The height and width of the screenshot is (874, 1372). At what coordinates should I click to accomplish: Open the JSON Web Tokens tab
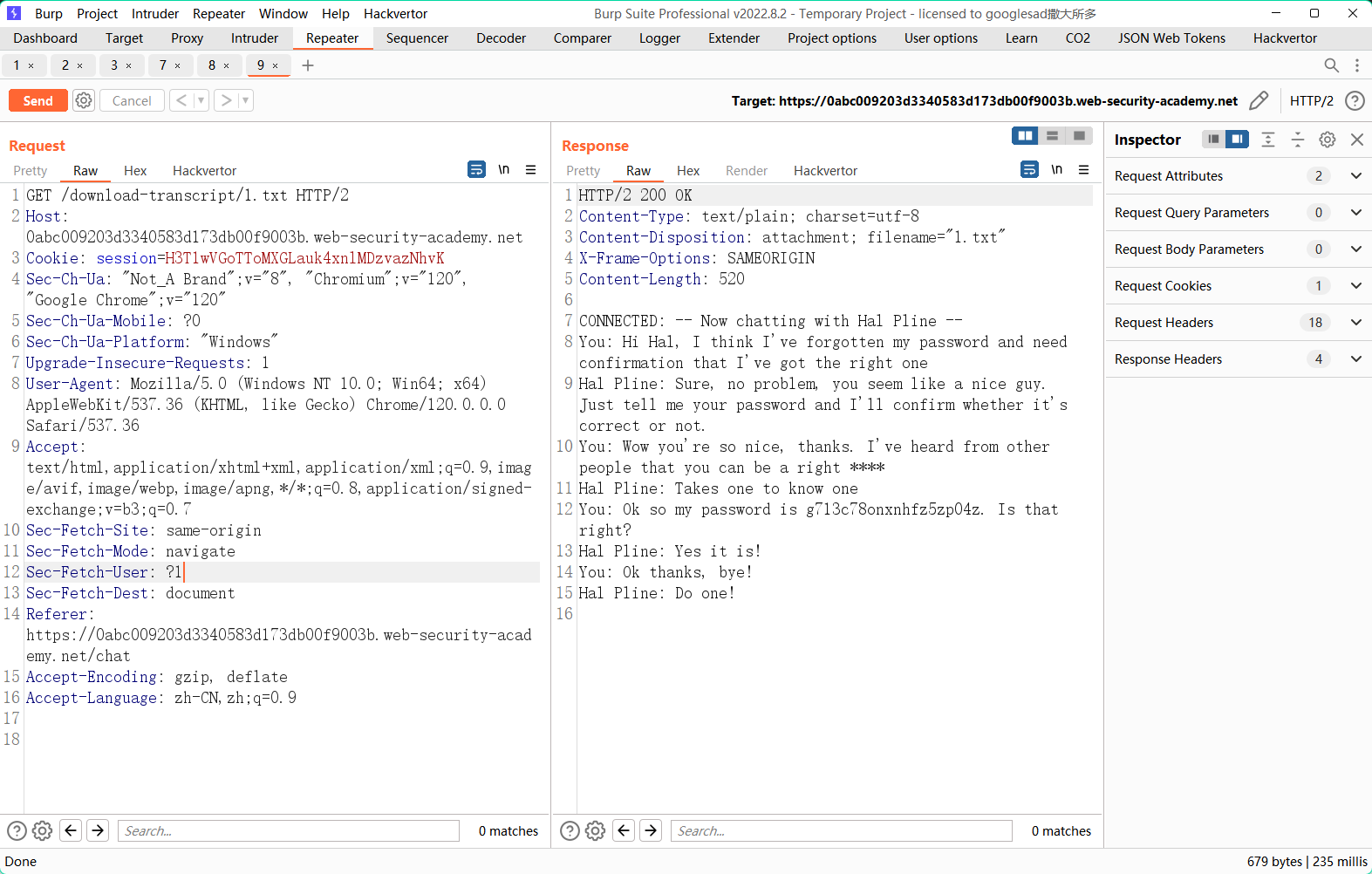(x=1171, y=38)
